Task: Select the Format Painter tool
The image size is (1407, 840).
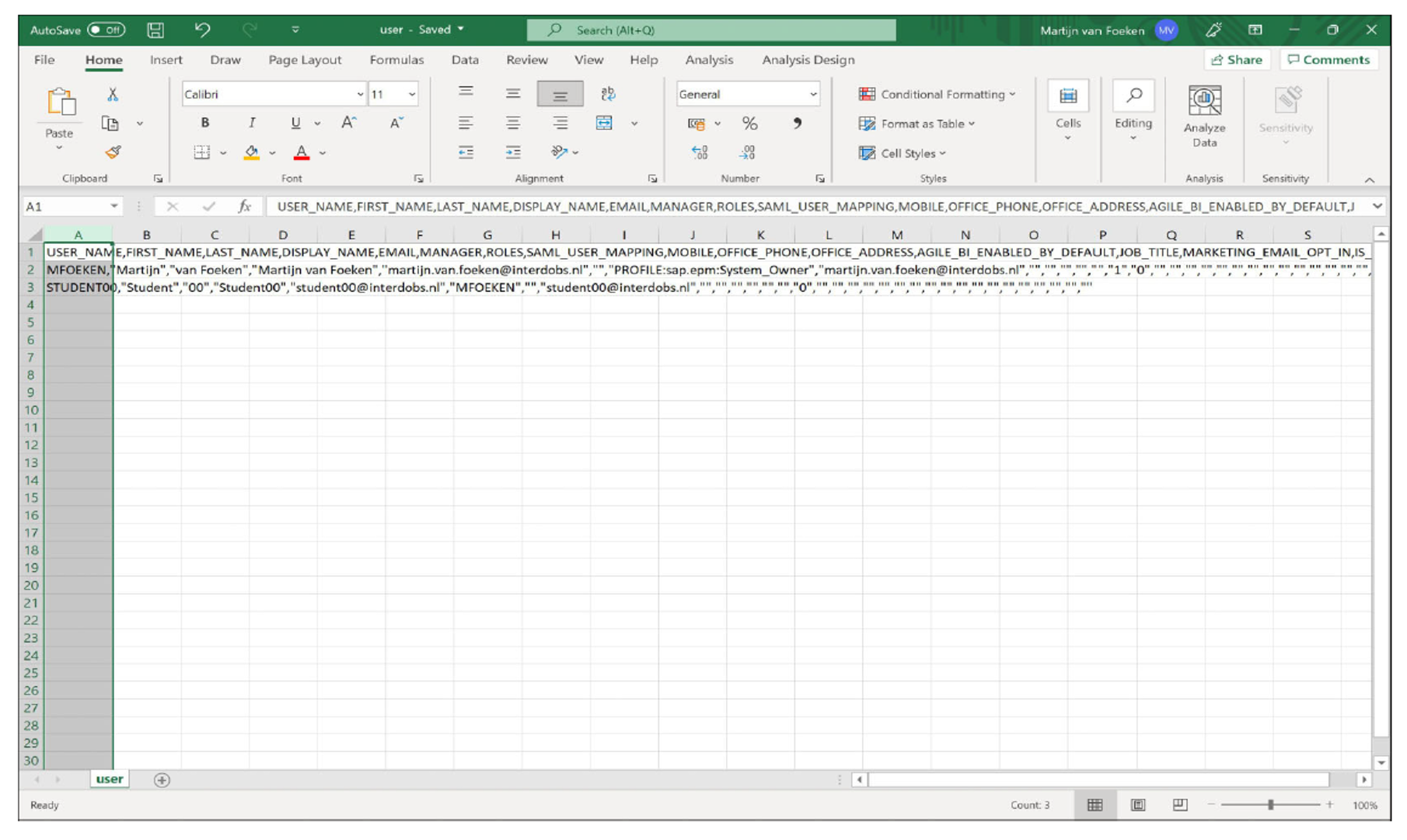Action: tap(113, 152)
